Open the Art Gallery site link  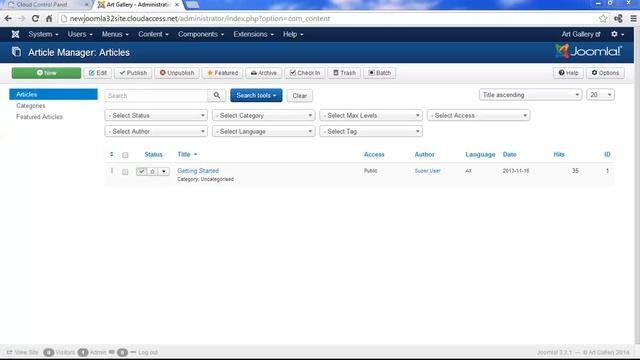581,34
